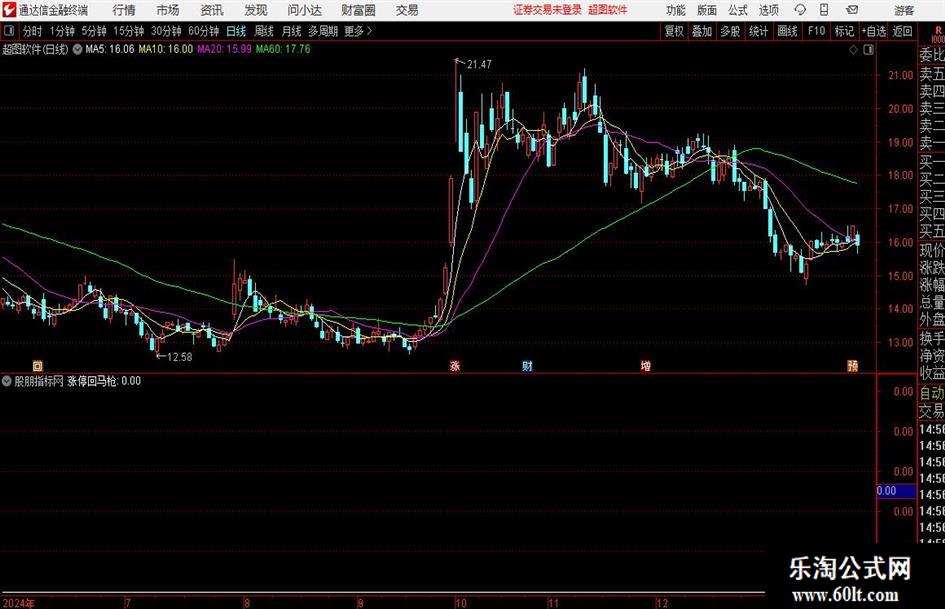This screenshot has height=609, width=945.
Task: Click 证券交易未登录 login link
Action: [547, 10]
